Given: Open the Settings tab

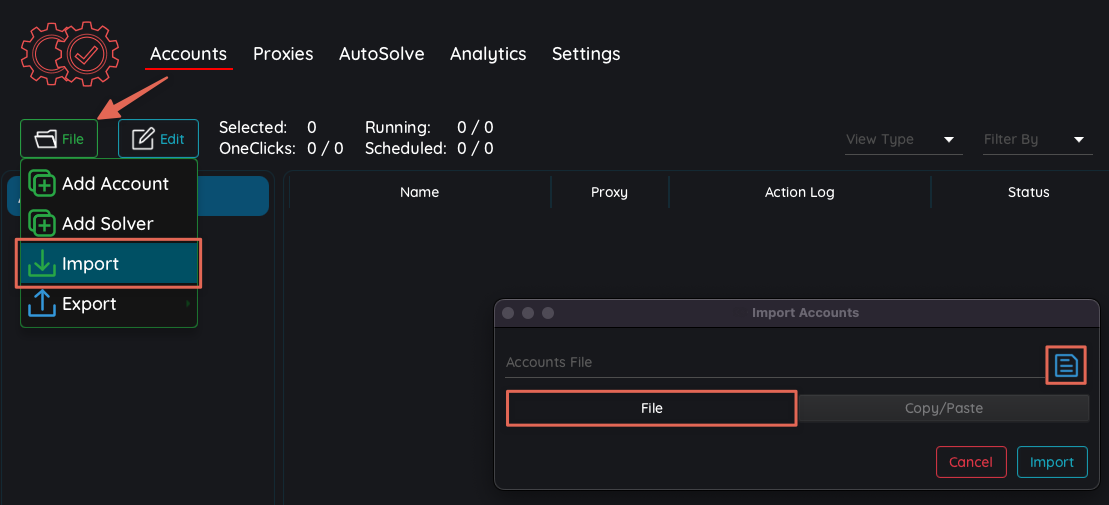Looking at the screenshot, I should click(586, 54).
